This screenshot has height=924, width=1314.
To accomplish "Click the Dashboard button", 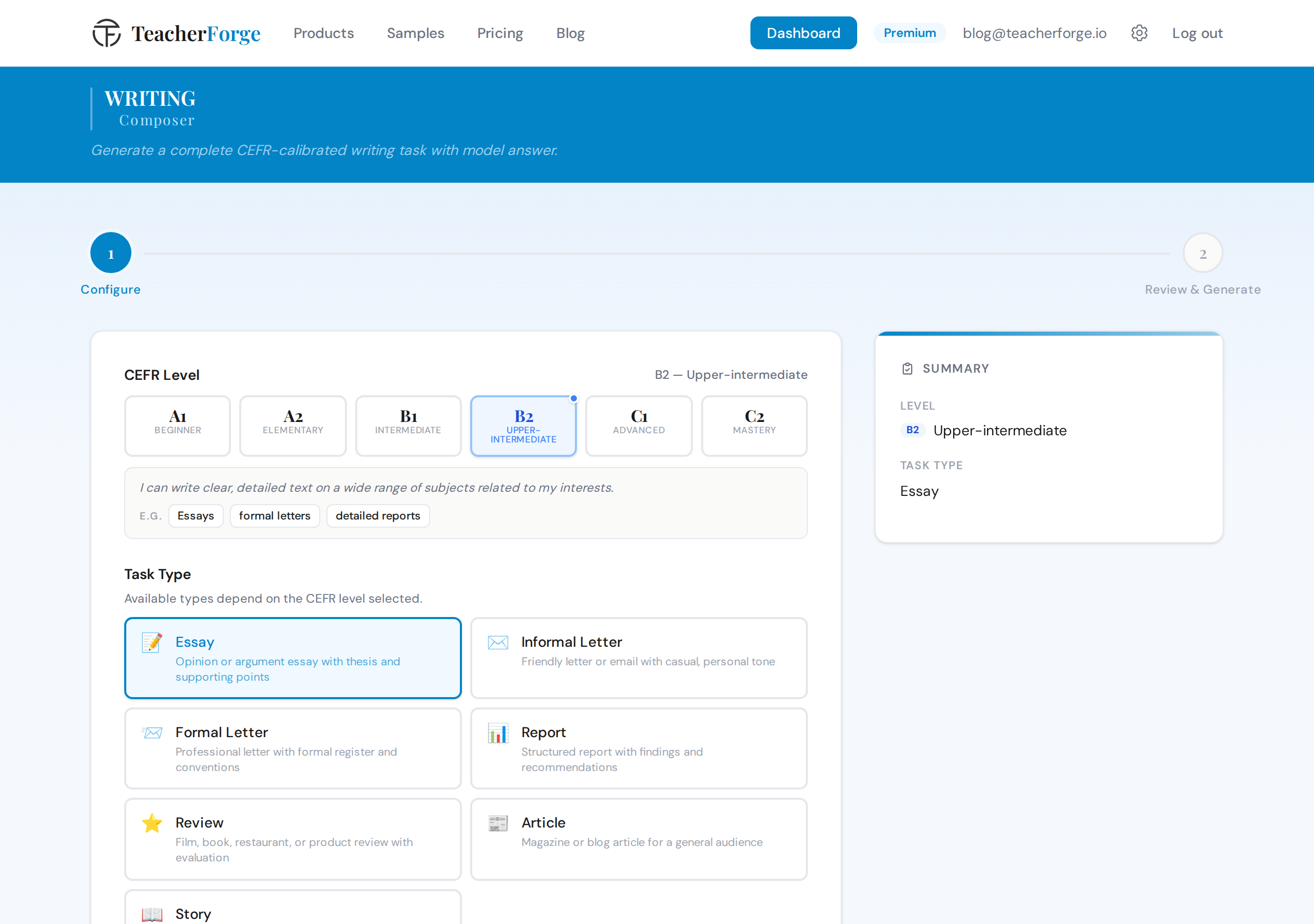I will (803, 33).
